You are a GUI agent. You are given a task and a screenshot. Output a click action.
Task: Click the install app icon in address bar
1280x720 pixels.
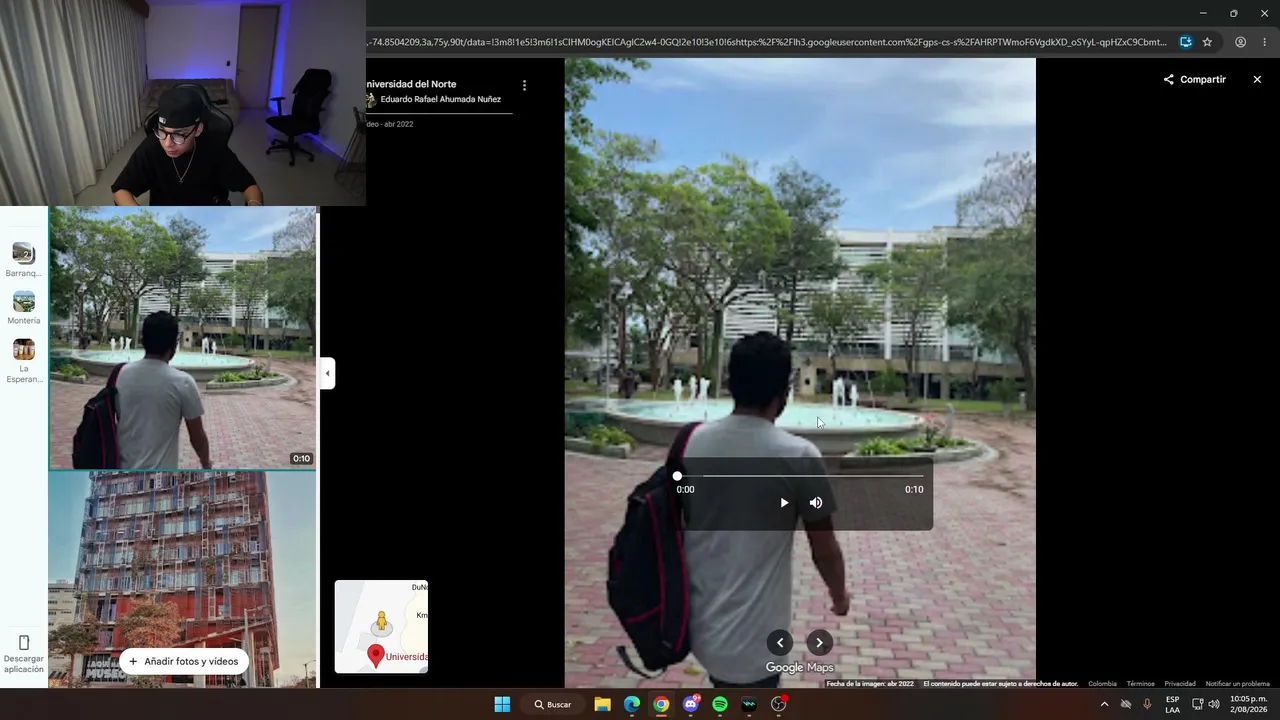[1185, 42]
